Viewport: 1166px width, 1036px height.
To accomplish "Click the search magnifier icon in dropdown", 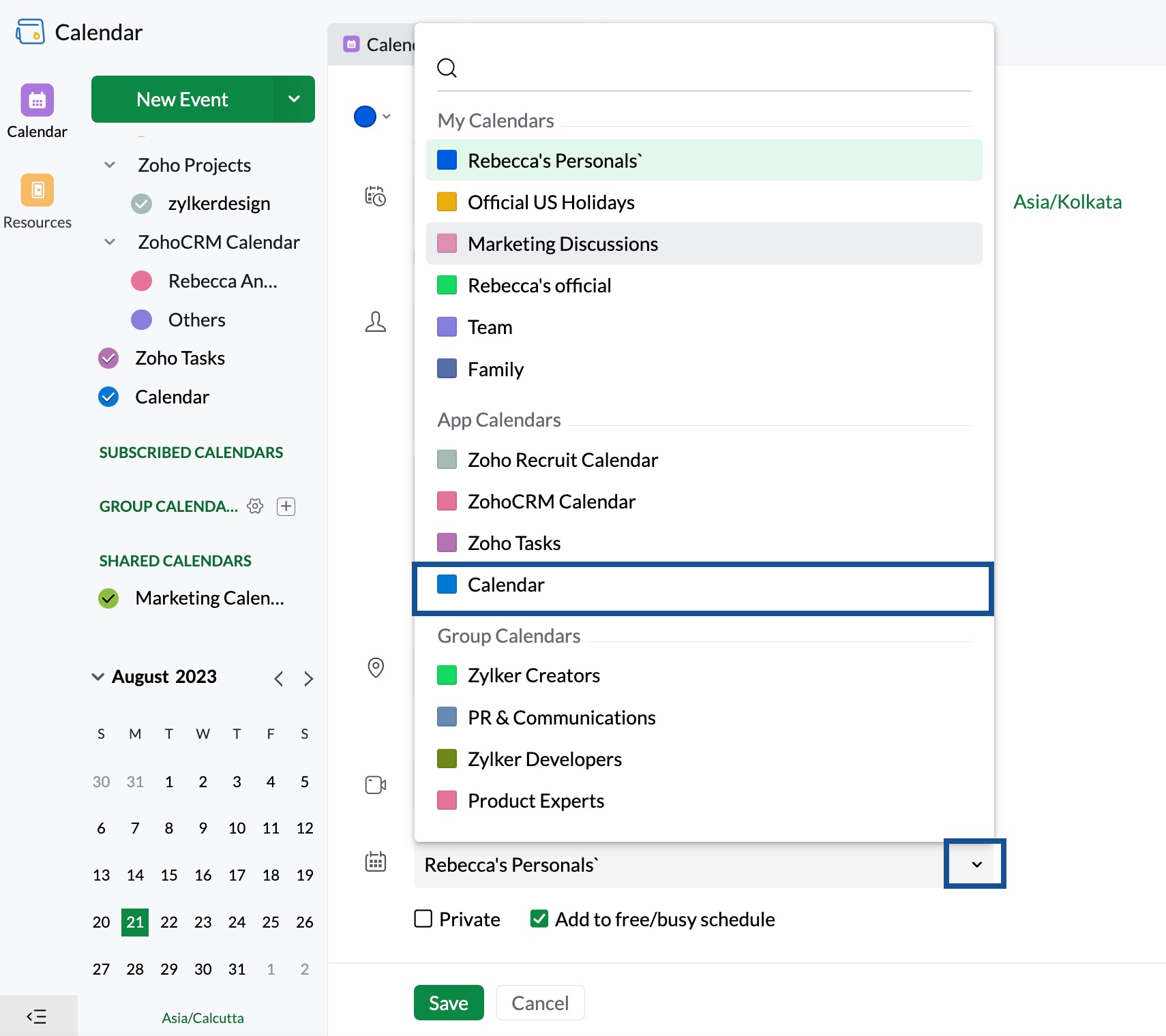I will tap(447, 67).
